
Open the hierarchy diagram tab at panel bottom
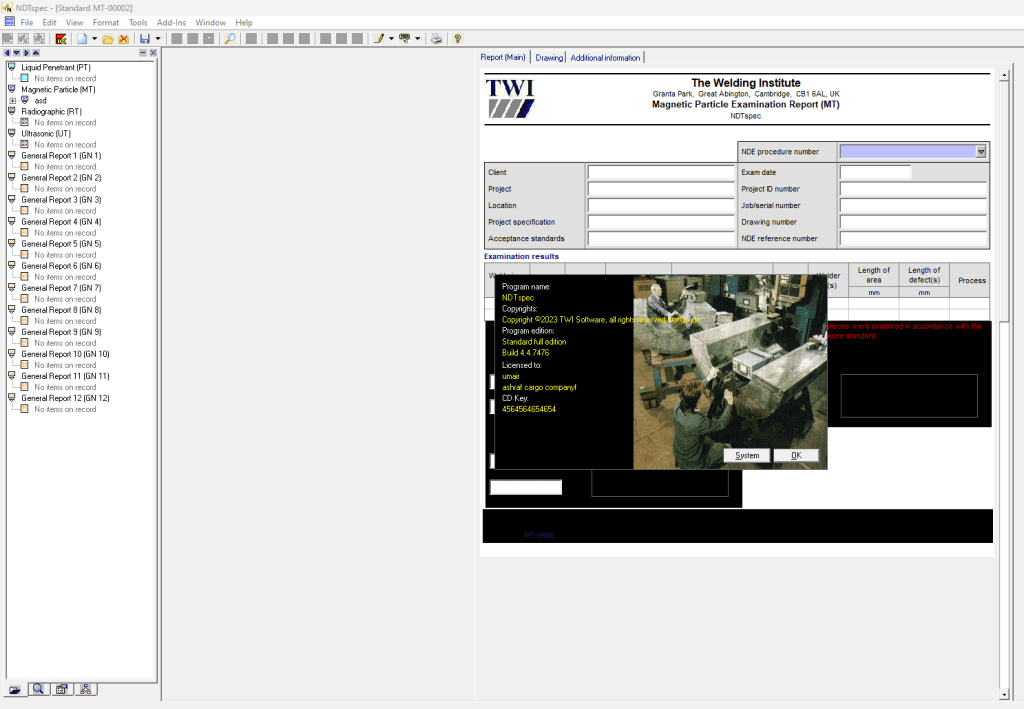85,689
